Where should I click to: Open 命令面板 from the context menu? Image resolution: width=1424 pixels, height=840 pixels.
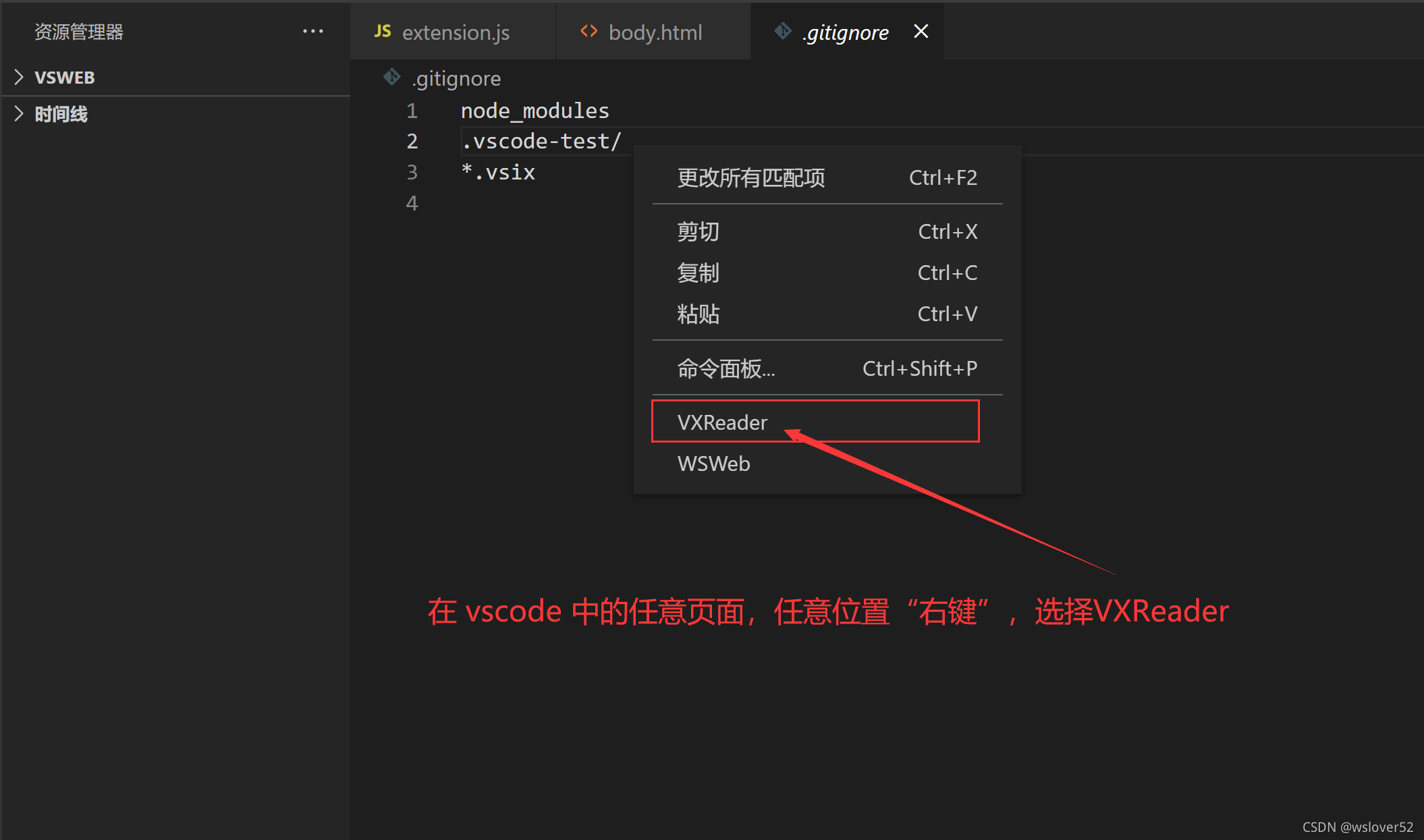tap(725, 368)
